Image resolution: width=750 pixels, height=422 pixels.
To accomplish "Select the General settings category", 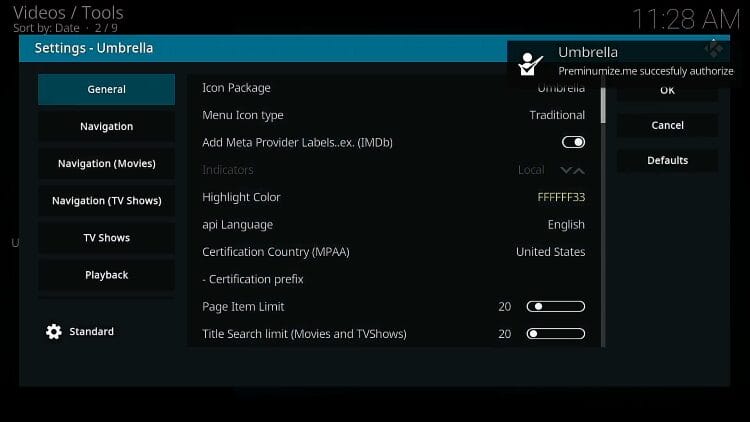I will [106, 89].
